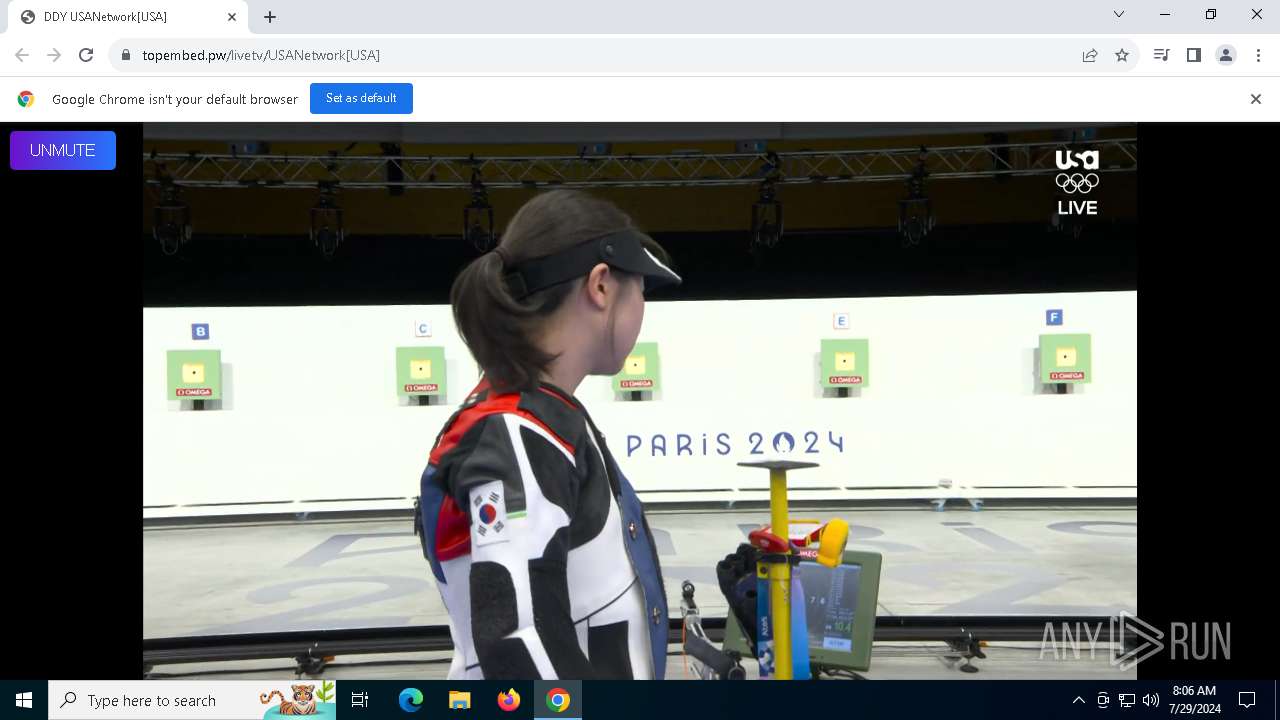View site information lock icon
The image size is (1280, 720).
[x=126, y=55]
